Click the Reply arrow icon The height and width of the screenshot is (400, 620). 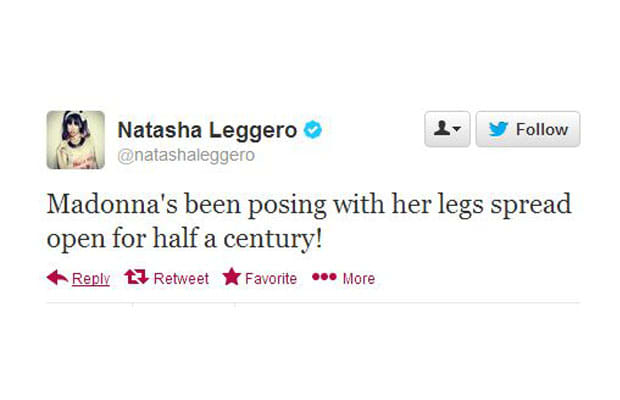(x=57, y=277)
